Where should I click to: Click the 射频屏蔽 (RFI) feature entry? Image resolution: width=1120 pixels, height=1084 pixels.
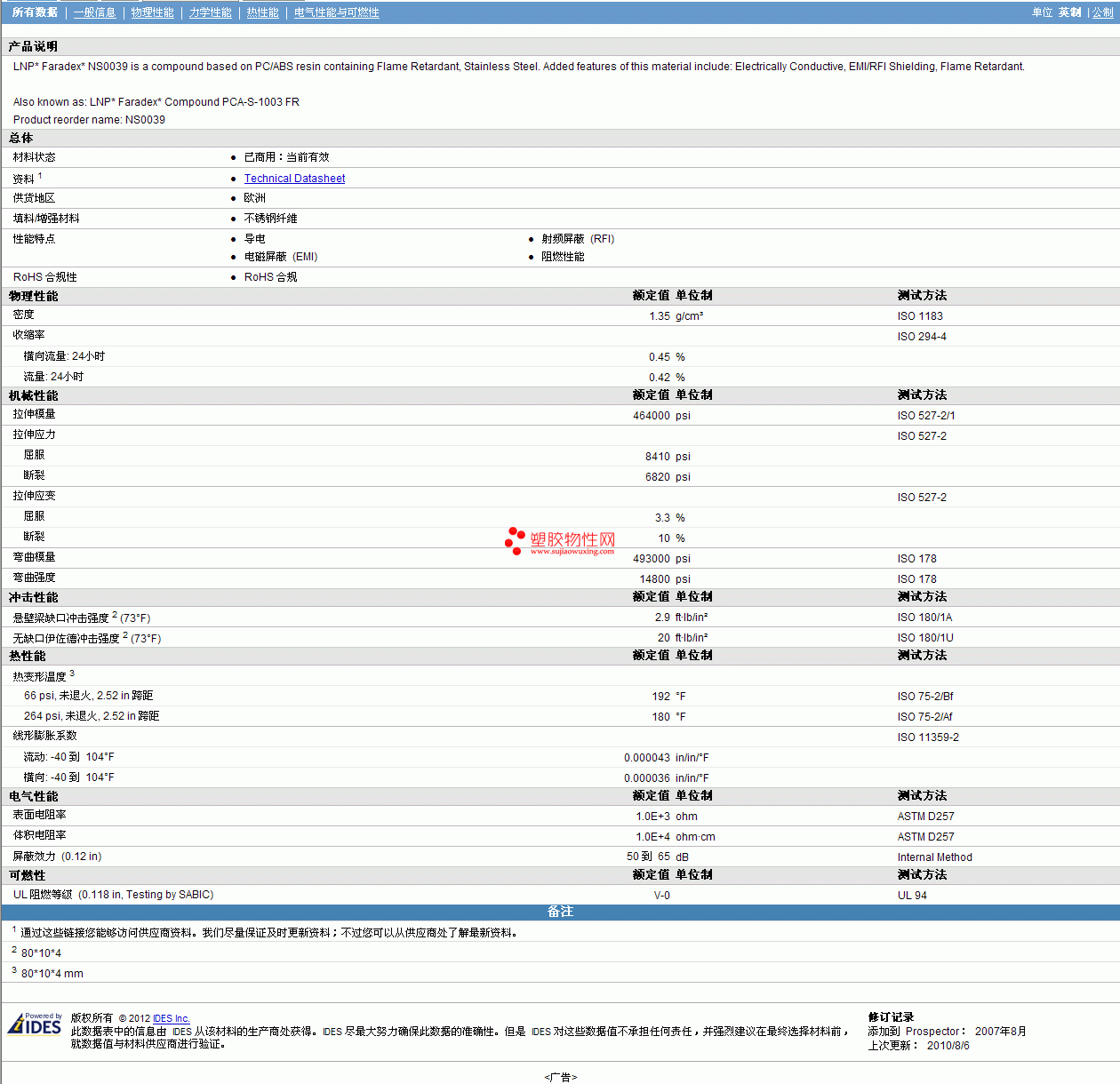pyautogui.click(x=578, y=239)
